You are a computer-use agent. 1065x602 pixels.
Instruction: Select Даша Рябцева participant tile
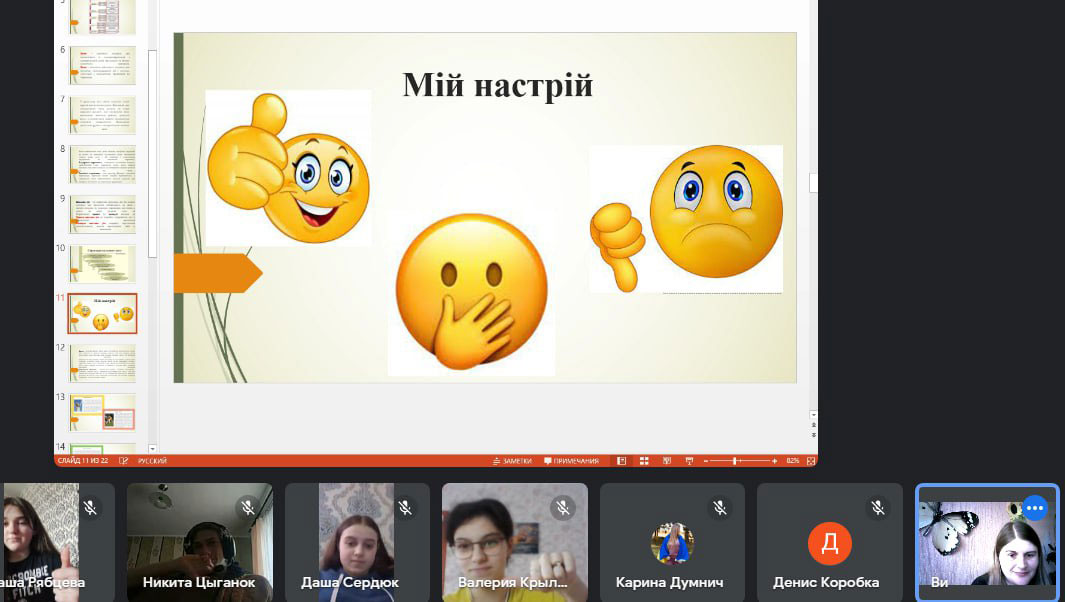(x=58, y=542)
